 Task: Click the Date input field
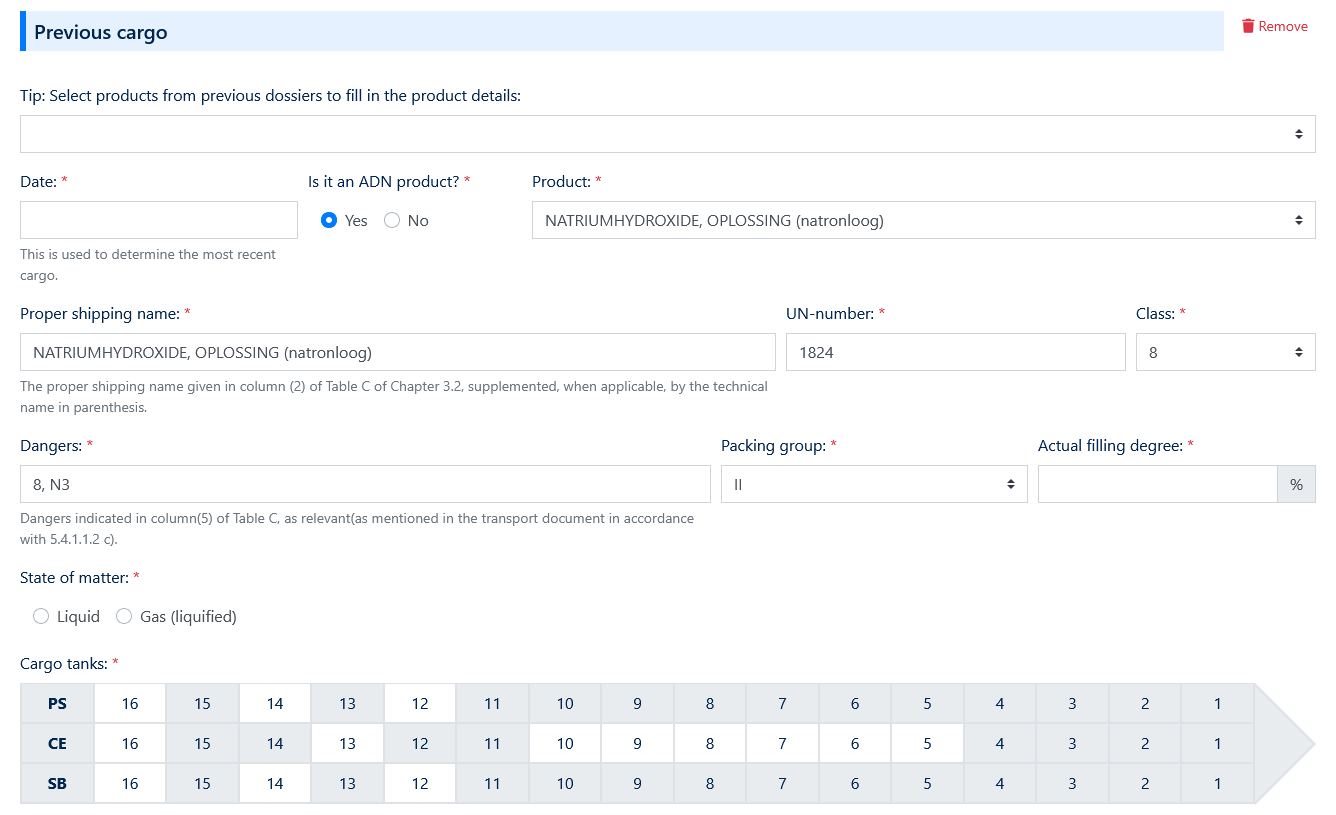(158, 220)
